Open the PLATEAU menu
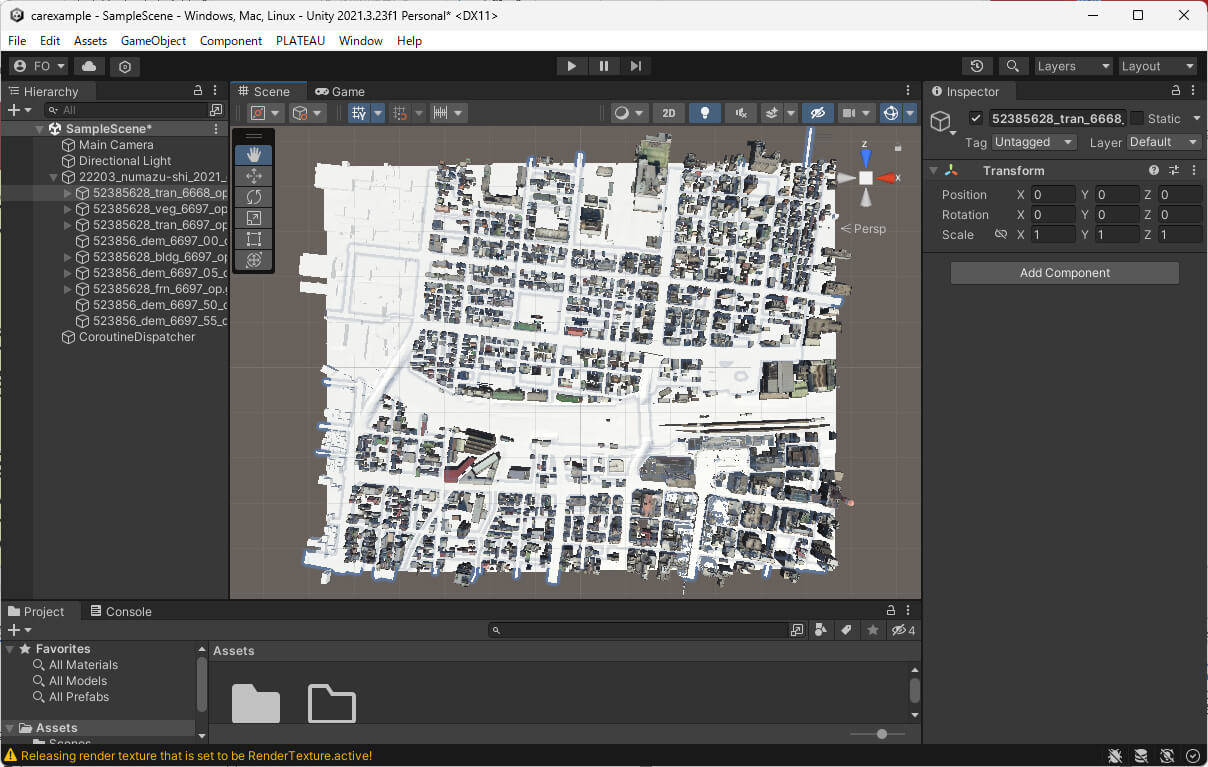The width and height of the screenshot is (1208, 767). (300, 41)
